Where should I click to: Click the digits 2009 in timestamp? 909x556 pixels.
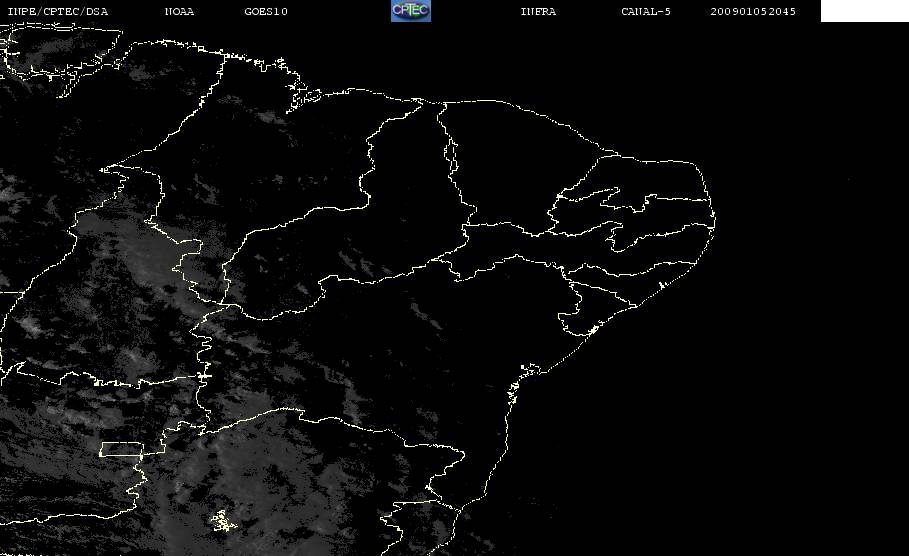(x=724, y=12)
